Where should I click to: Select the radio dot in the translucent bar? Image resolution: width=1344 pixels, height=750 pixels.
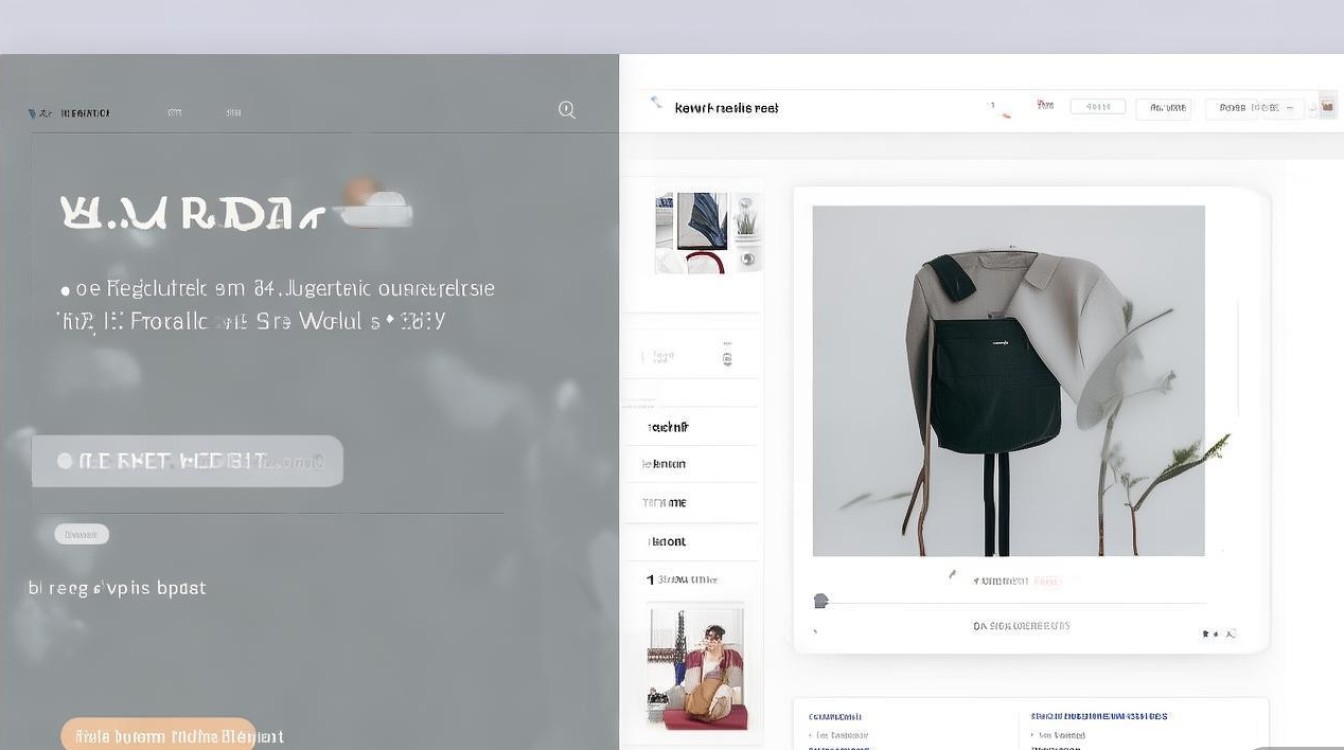[65, 461]
